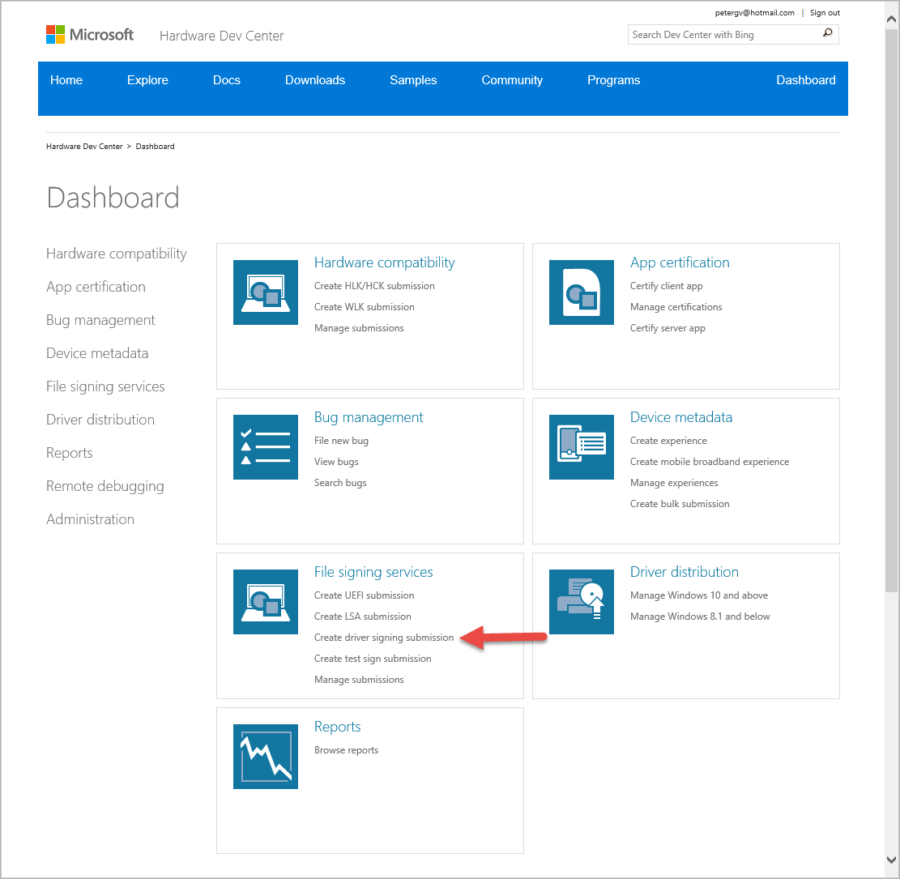Viewport: 900px width, 879px height.
Task: Click the Search Dev Center input field
Action: point(724,35)
